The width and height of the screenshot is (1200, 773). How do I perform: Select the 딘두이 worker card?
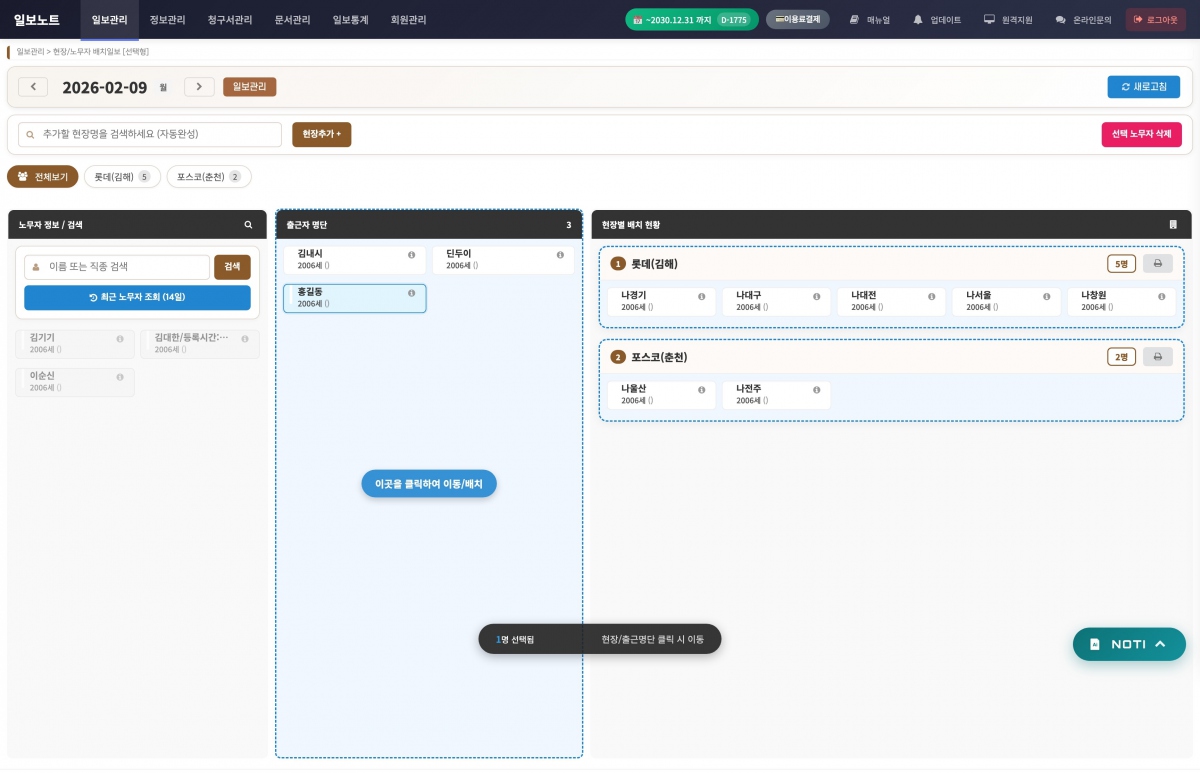click(490, 260)
